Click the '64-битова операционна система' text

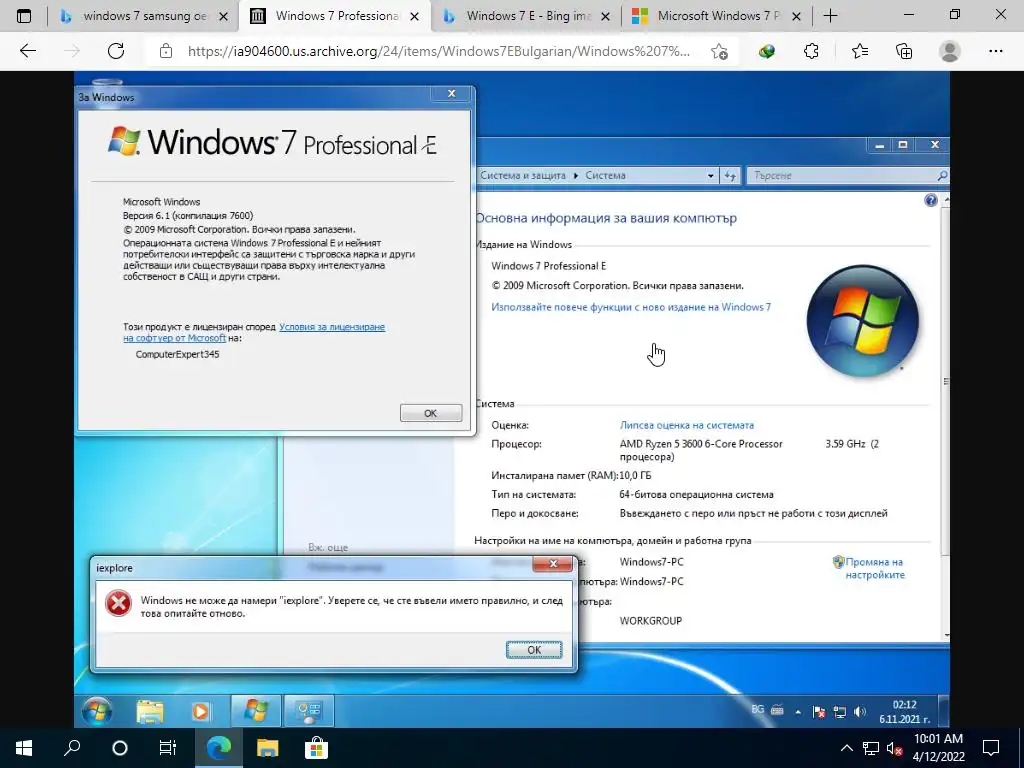pyautogui.click(x=696, y=495)
